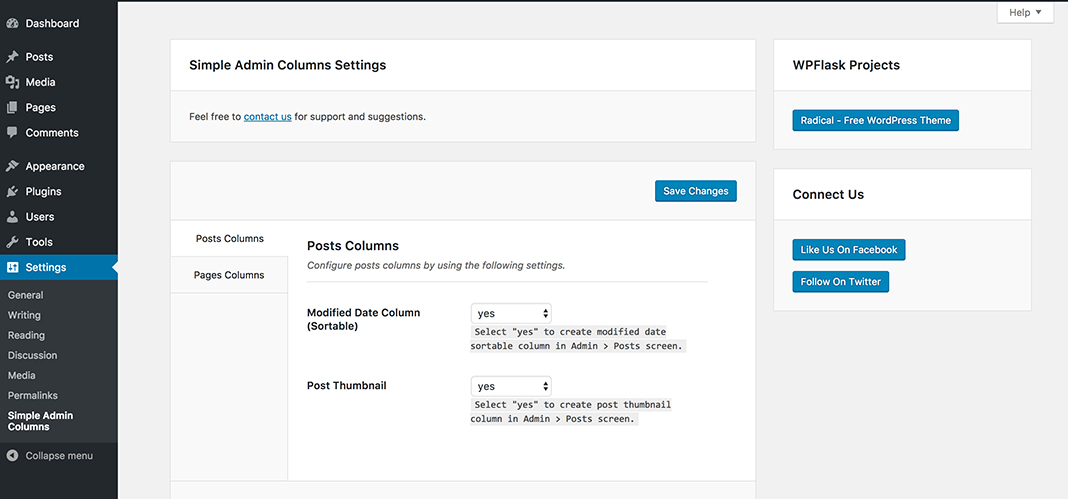The image size is (1068, 499).
Task: Click Follow On Twitter button
Action: click(x=841, y=281)
